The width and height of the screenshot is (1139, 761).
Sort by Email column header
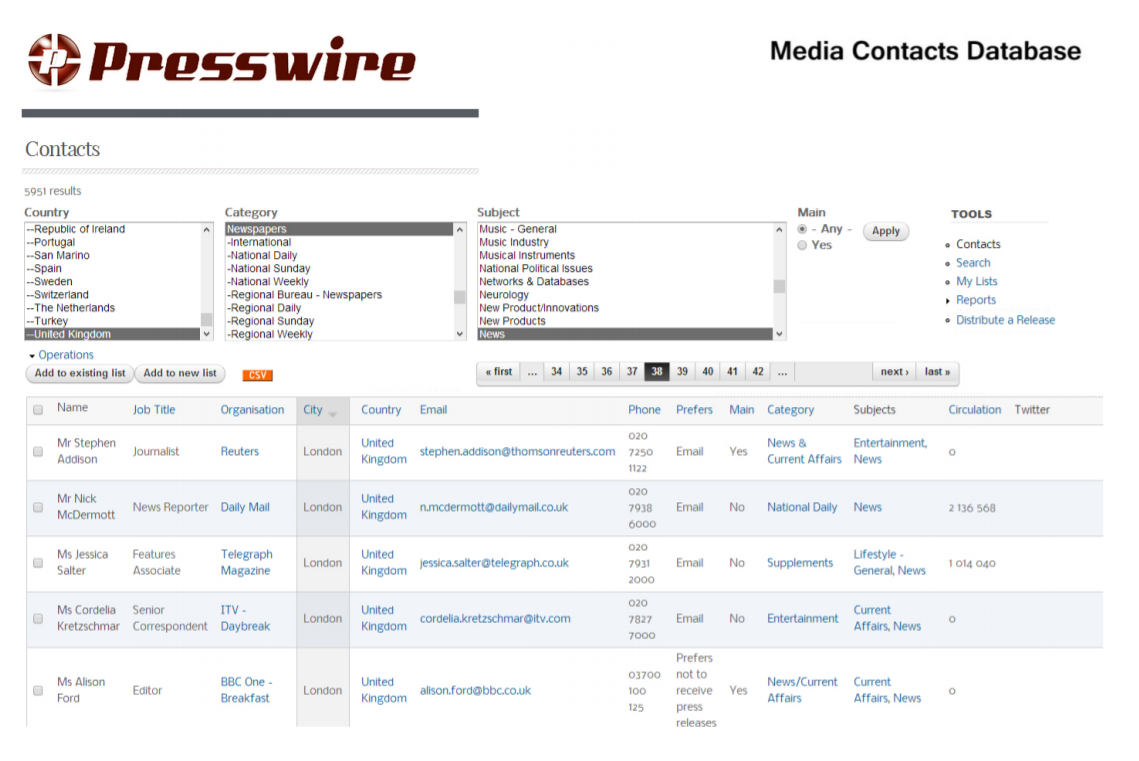pyautogui.click(x=433, y=410)
